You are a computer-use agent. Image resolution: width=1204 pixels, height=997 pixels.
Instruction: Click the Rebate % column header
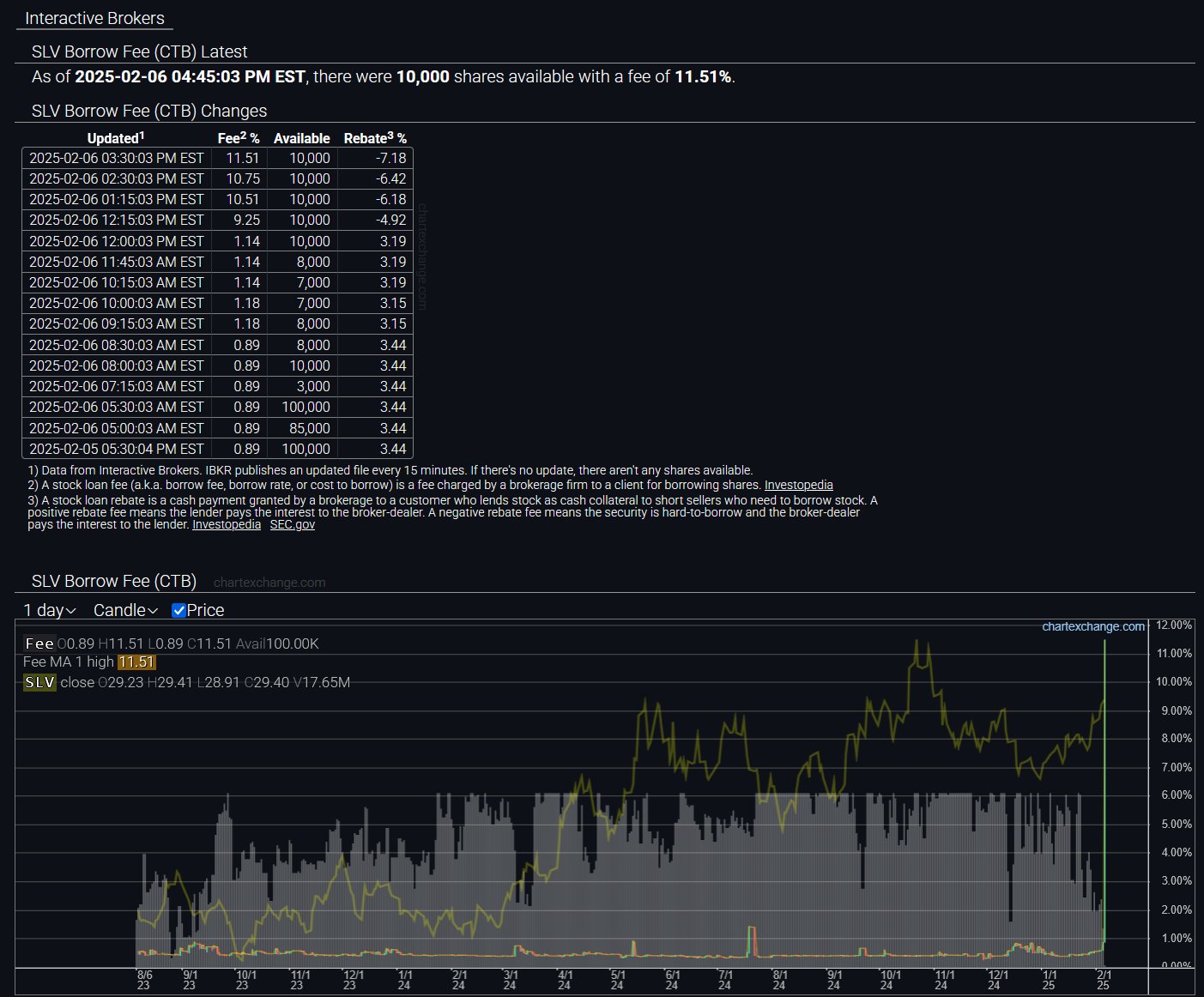[375, 138]
